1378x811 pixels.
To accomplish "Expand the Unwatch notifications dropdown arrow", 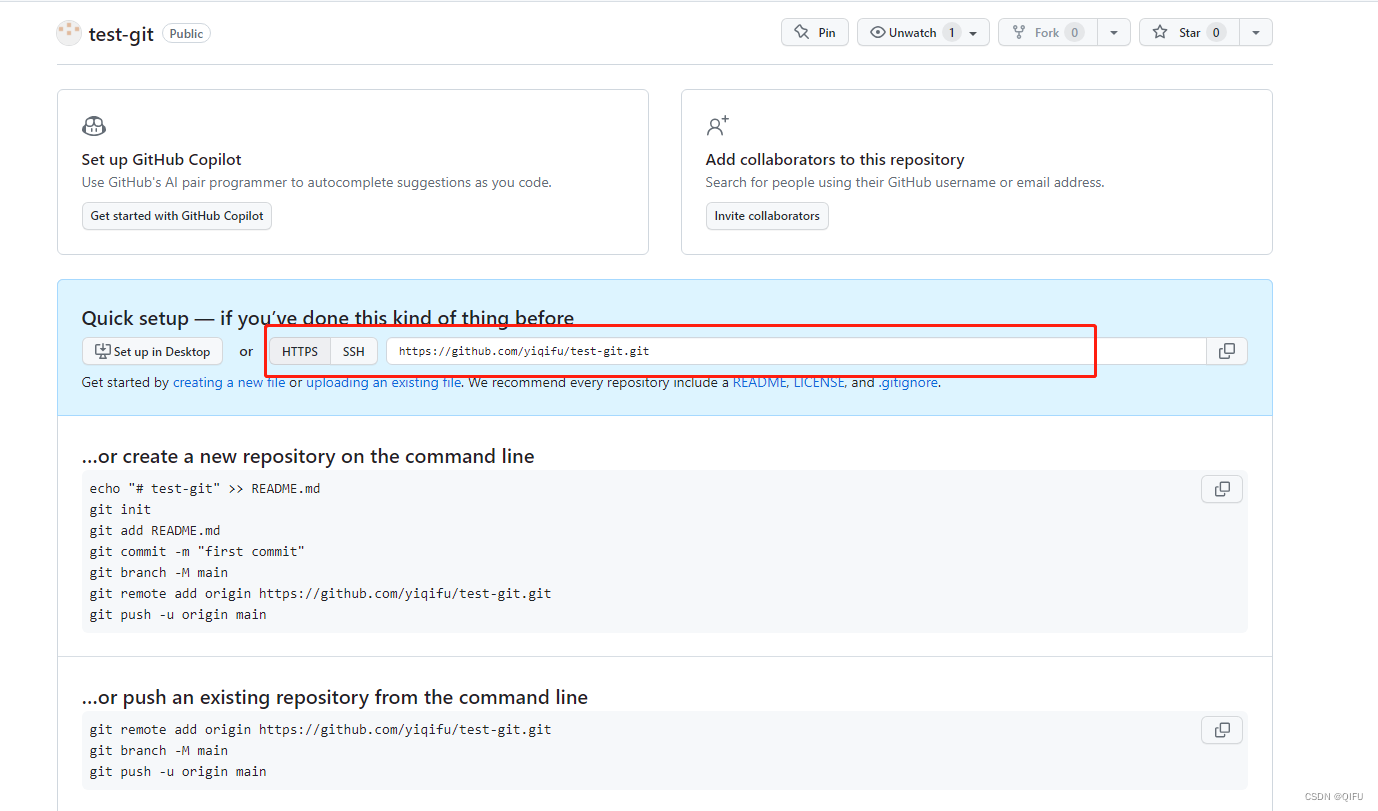I will click(x=973, y=33).
